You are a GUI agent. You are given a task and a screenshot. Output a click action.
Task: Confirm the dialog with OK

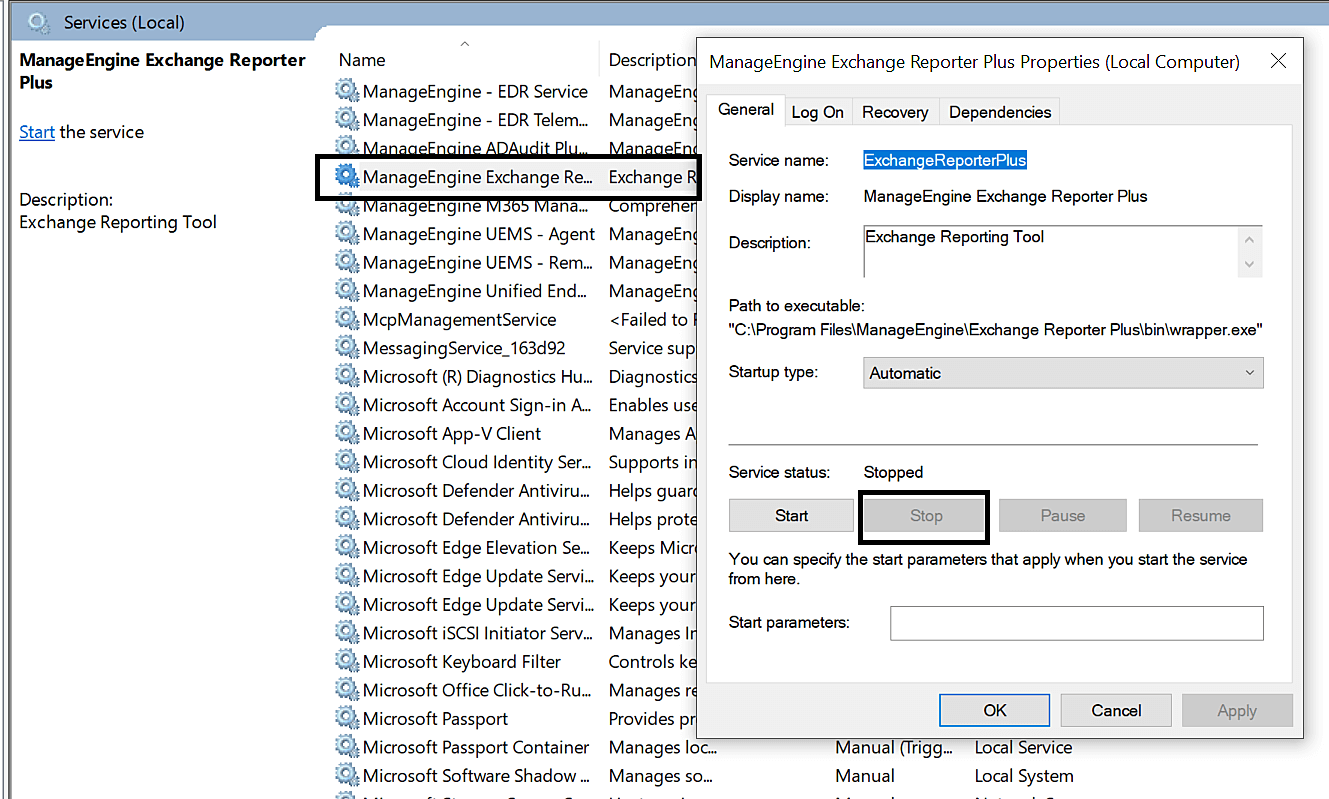[995, 710]
